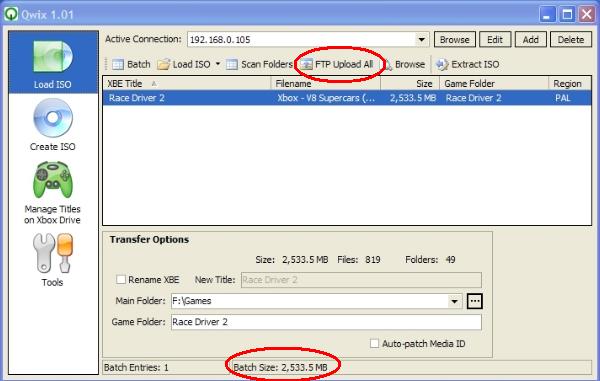Image resolution: width=600 pixels, height=381 pixels.
Task: Sort by XBE Title column header
Action: tap(187, 83)
